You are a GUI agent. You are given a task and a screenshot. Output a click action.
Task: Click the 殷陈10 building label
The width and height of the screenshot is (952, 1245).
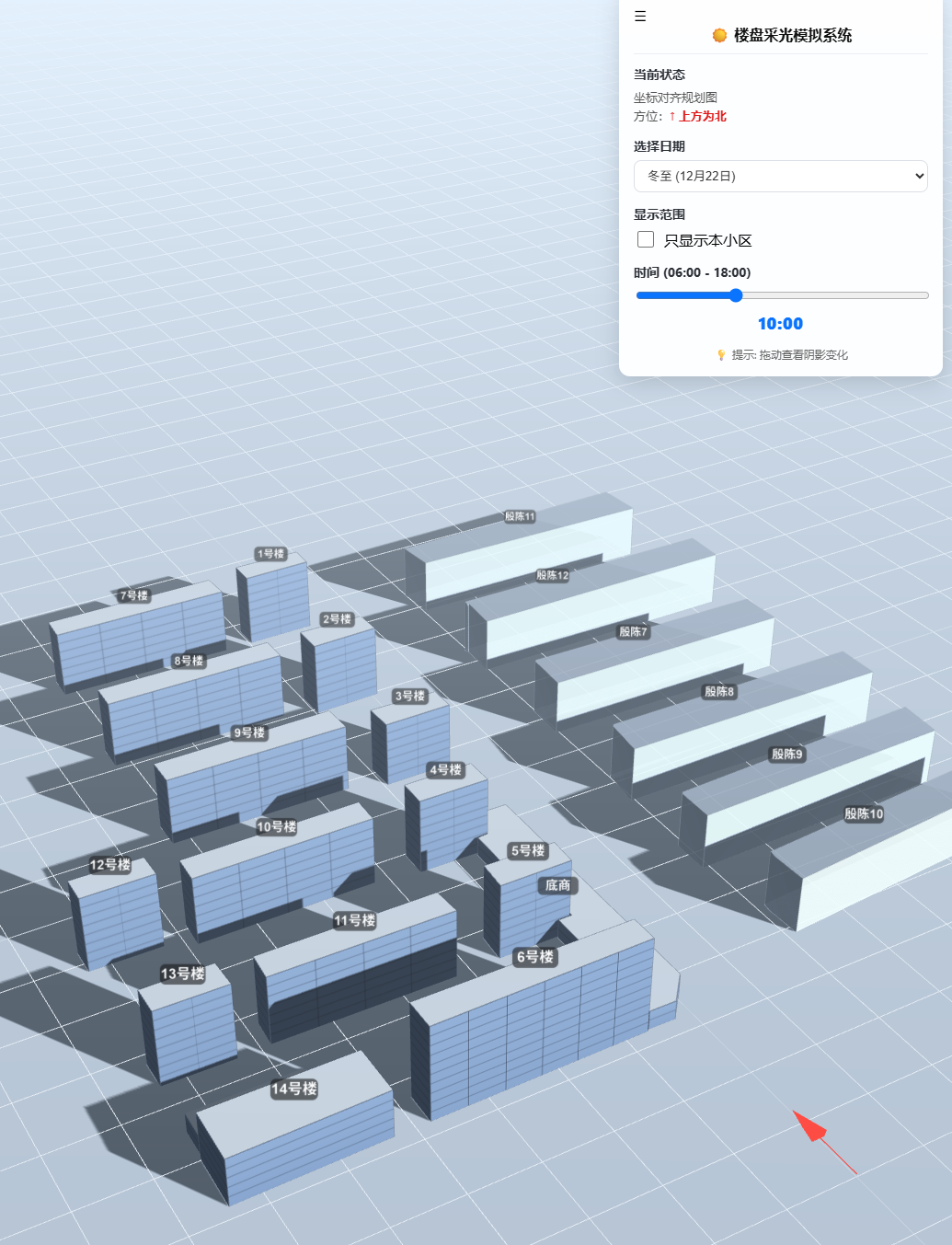point(864,813)
